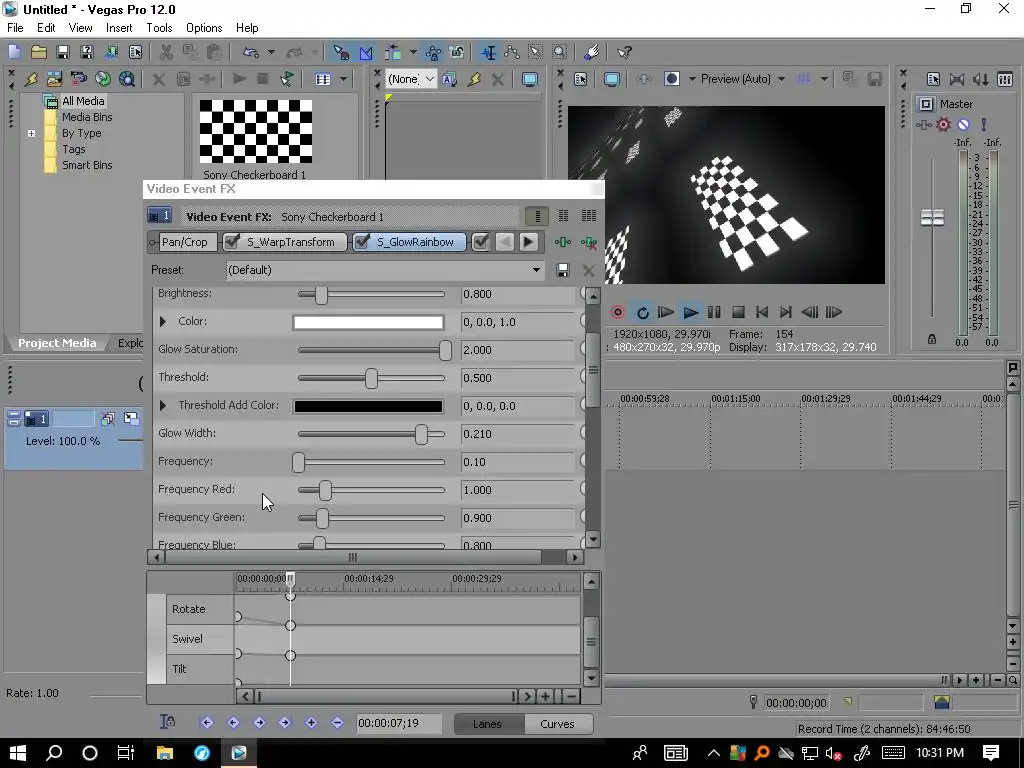This screenshot has width=1024, height=768.
Task: Open the Views dropdown in Project Media
Action: (x=344, y=79)
